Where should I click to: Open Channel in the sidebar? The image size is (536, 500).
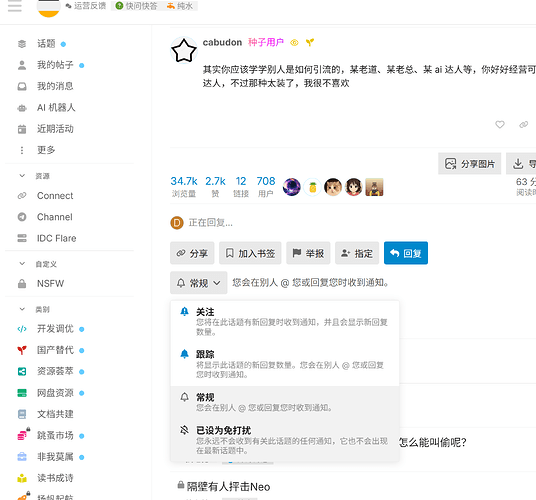(55, 217)
